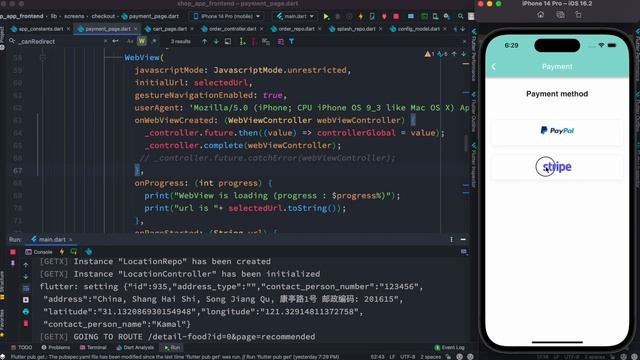This screenshot has height=360, width=640.
Task: Go to next search occurrence arrow
Action: click(x=216, y=41)
